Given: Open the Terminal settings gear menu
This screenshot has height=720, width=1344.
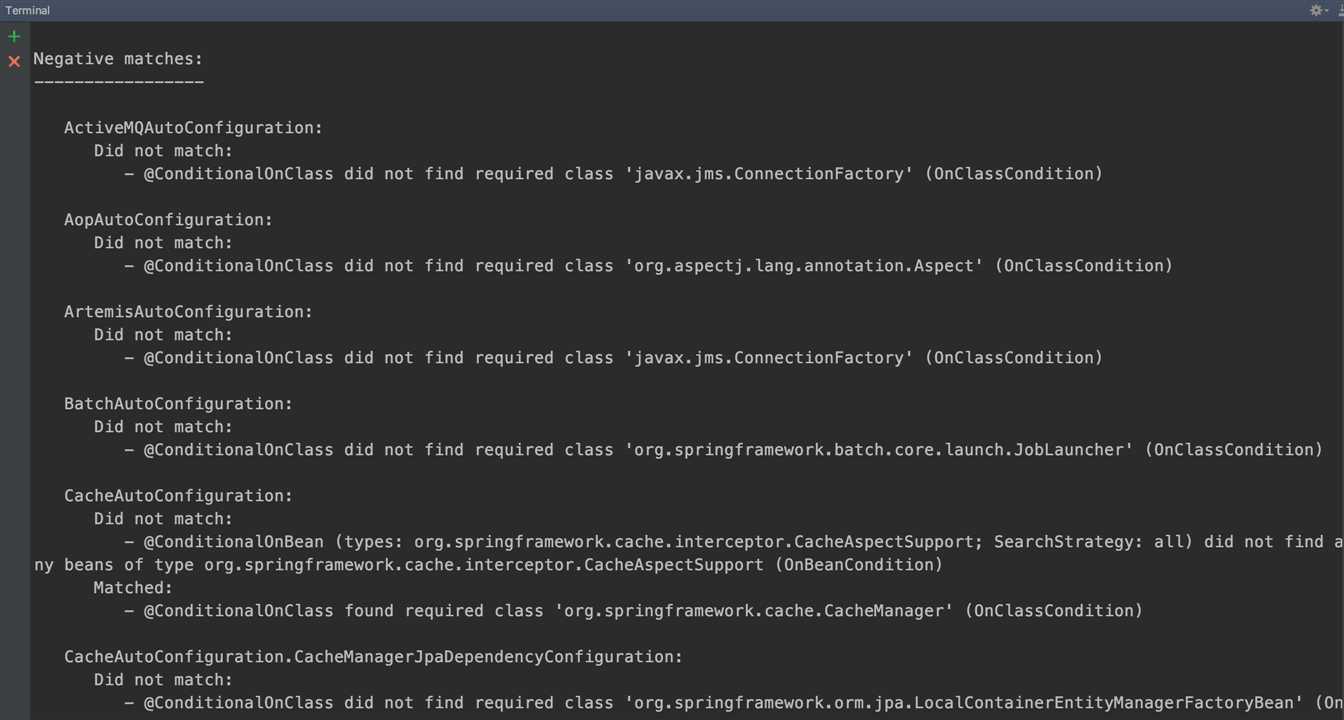Looking at the screenshot, I should [x=1316, y=10].
